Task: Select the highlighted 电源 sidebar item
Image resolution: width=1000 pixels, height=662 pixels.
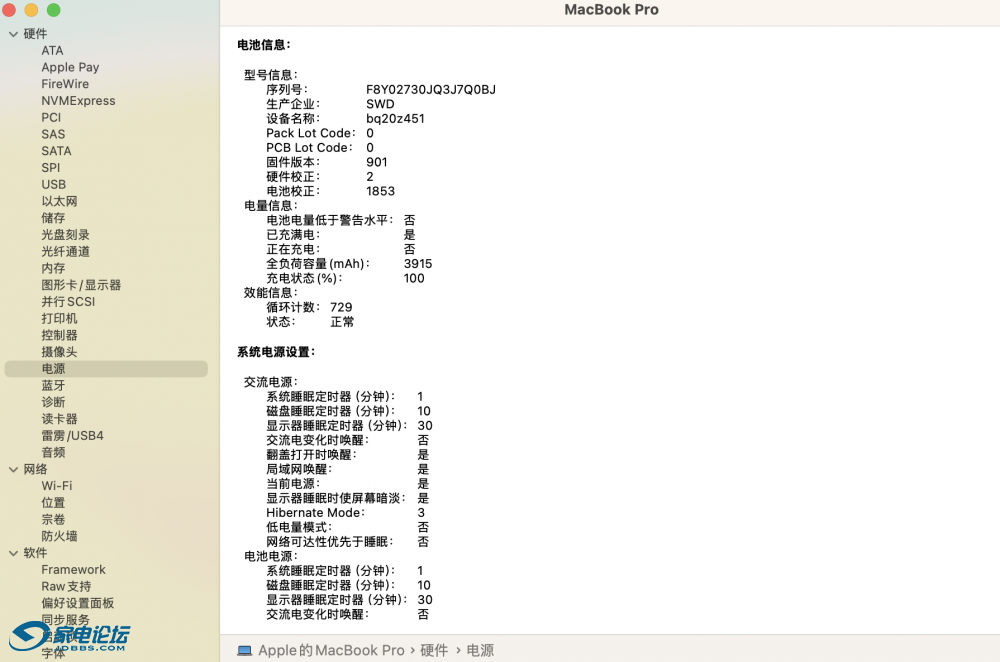Action: tap(106, 369)
